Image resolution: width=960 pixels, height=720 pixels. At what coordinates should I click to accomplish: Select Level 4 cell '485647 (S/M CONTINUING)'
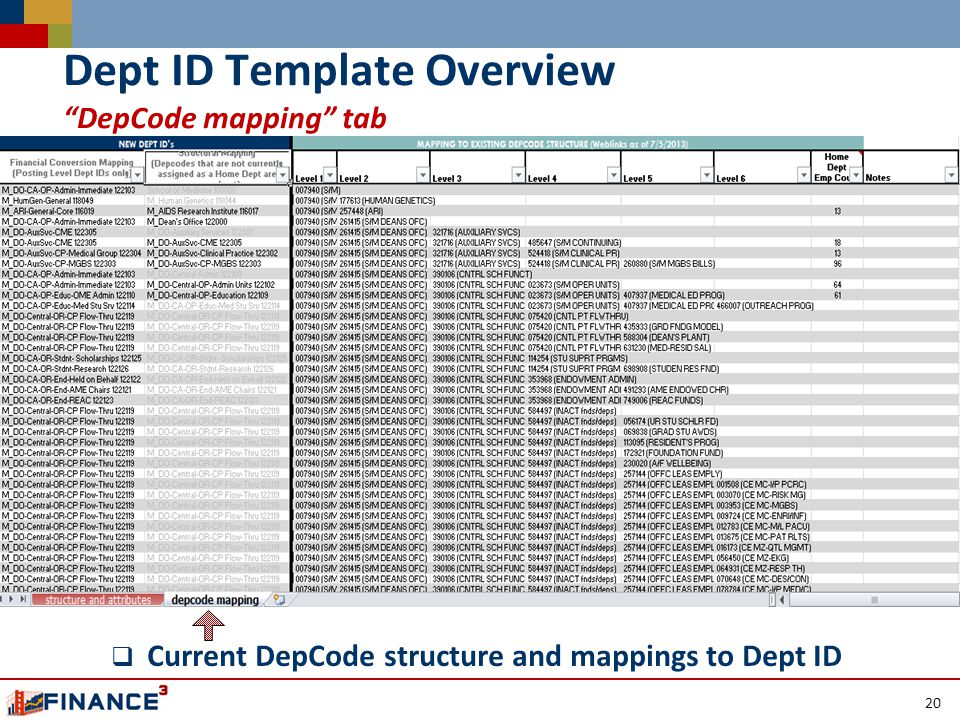(x=574, y=242)
